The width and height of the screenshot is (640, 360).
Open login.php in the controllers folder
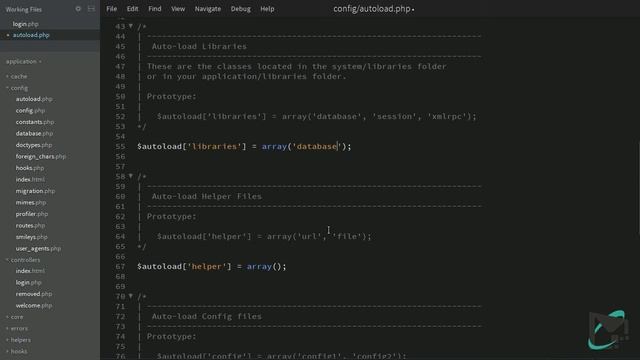point(29,282)
